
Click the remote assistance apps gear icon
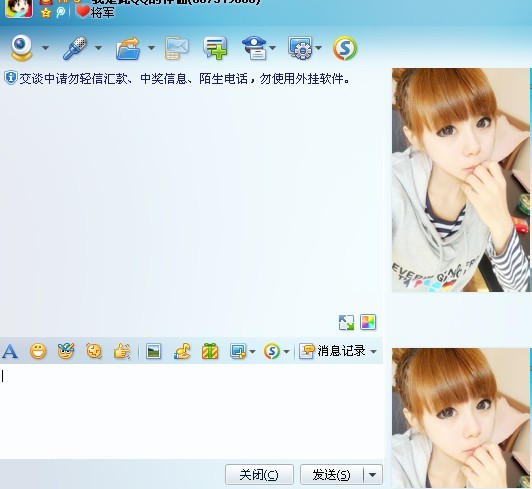[300, 48]
